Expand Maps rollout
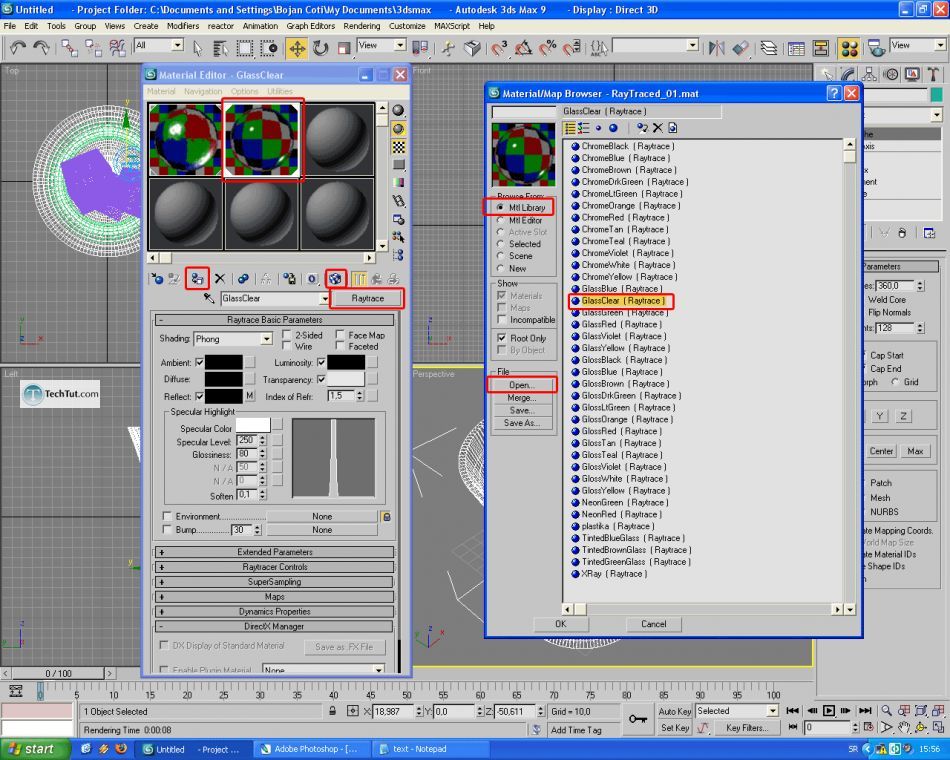This screenshot has width=950, height=760. 274,597
